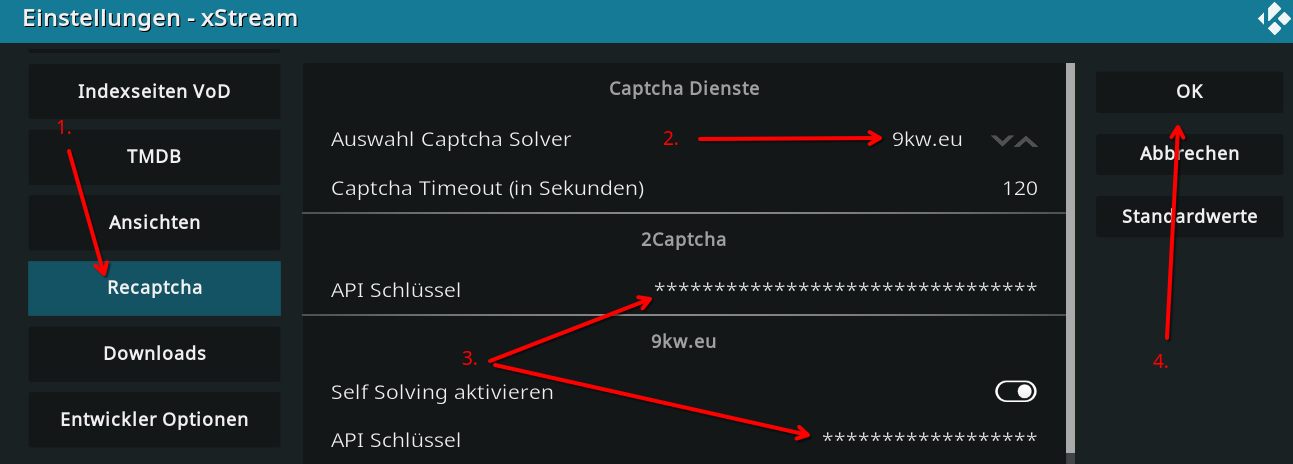Confirm settings with the OK button
This screenshot has height=464, width=1293.
pos(1189,92)
